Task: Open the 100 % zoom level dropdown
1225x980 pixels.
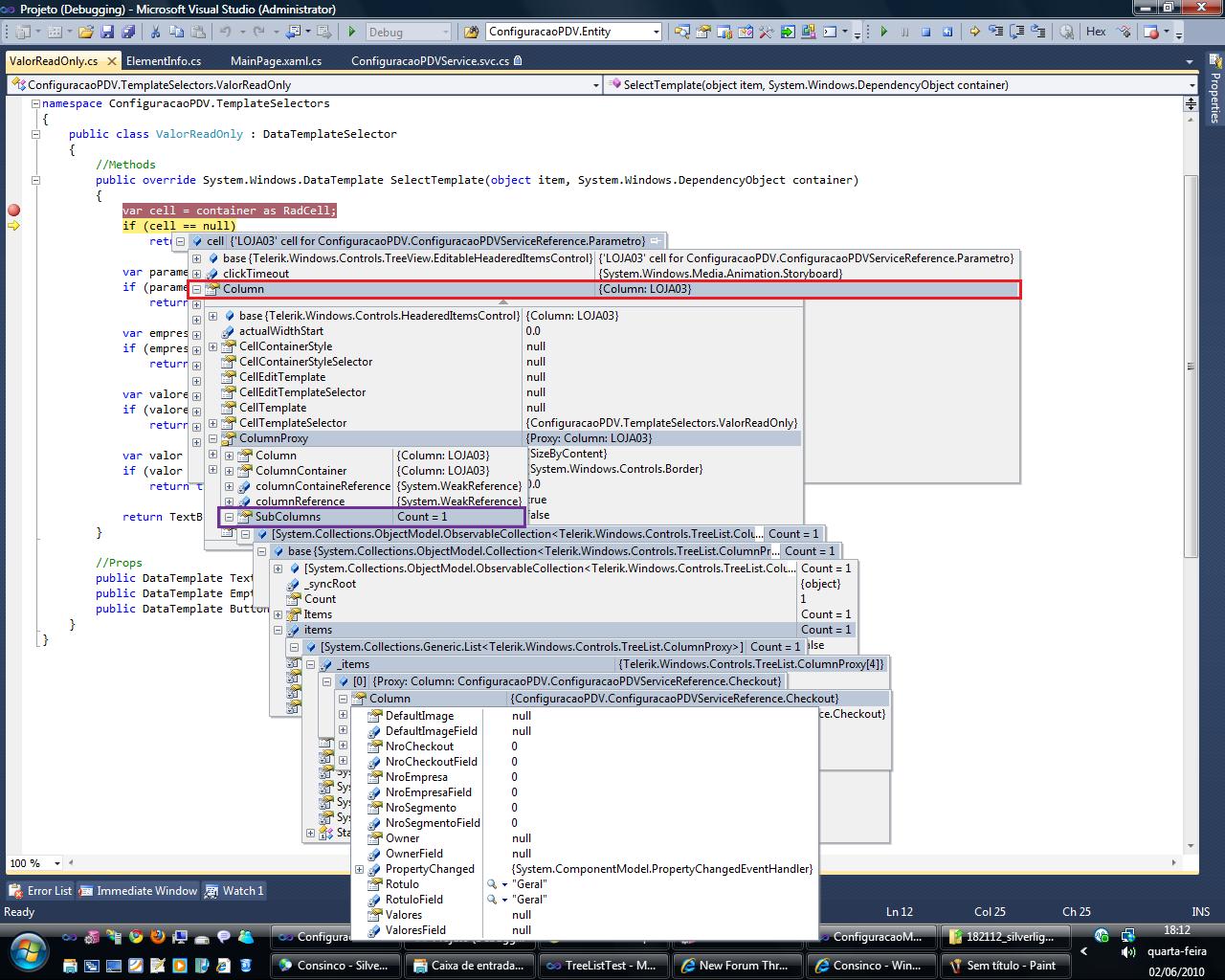Action: point(57,863)
